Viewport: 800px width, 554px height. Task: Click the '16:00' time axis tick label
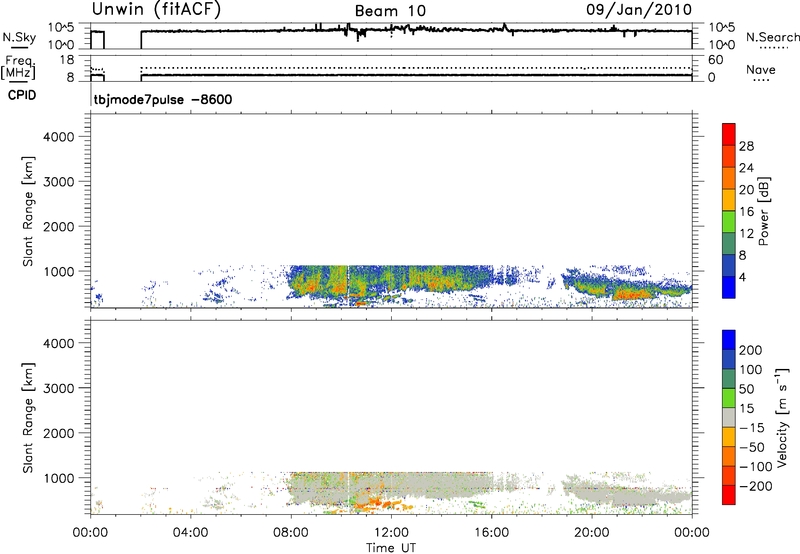(491, 533)
